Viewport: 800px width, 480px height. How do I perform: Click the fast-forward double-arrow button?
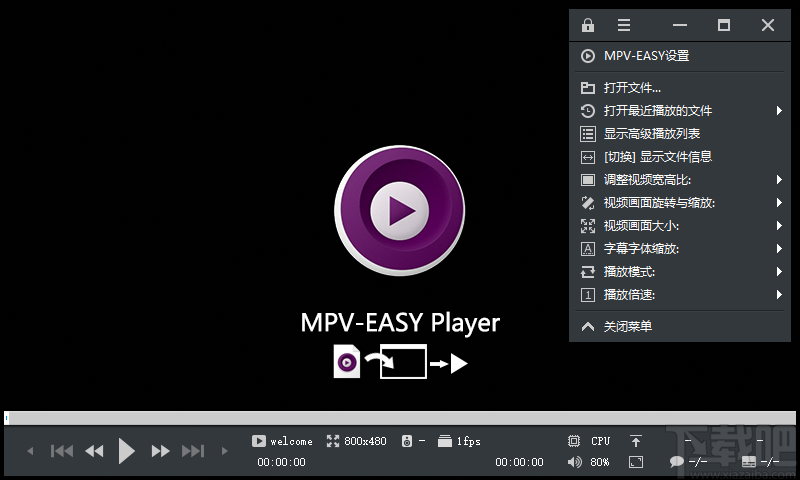(160, 451)
